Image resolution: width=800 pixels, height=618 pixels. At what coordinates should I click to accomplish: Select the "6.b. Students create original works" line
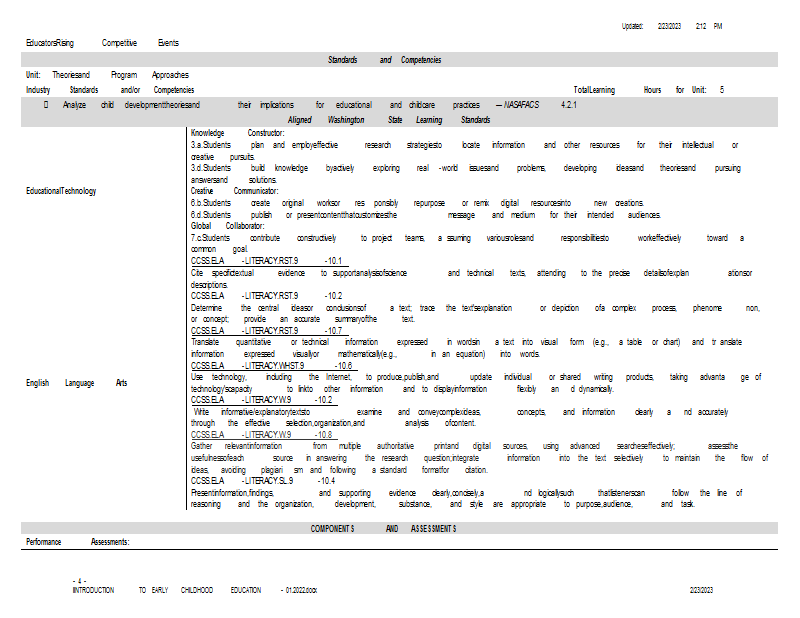(x=417, y=203)
